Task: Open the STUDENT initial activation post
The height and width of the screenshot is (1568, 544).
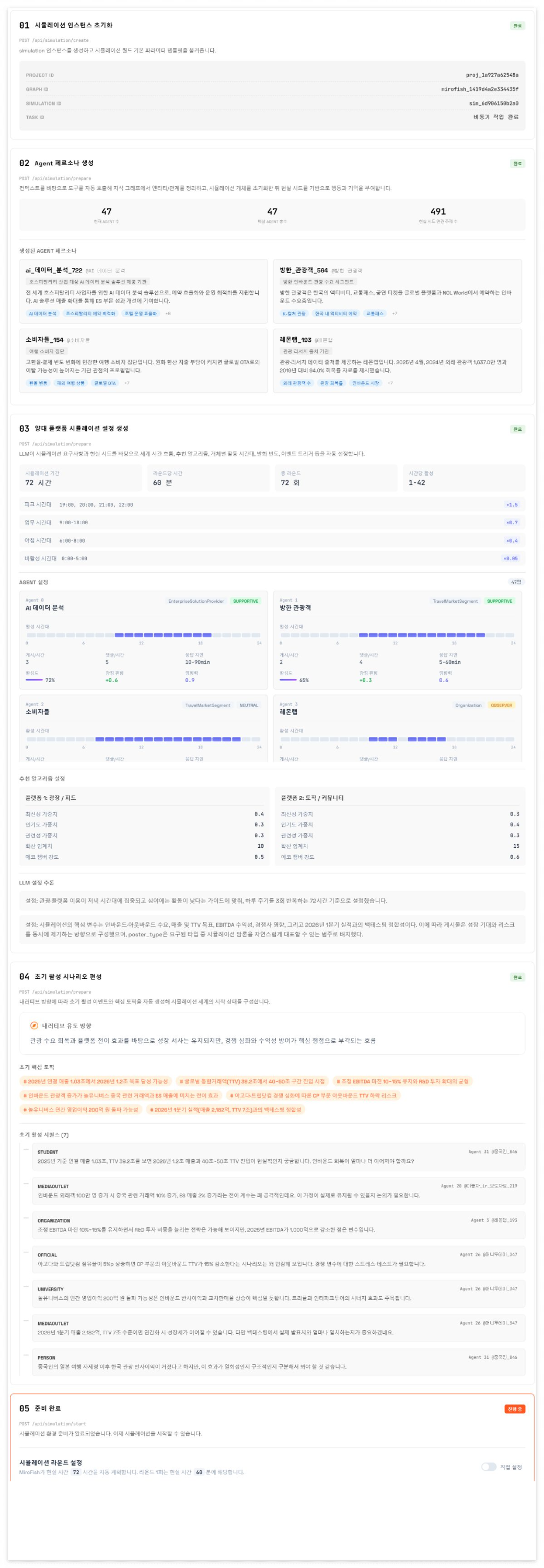Action: (279, 1157)
